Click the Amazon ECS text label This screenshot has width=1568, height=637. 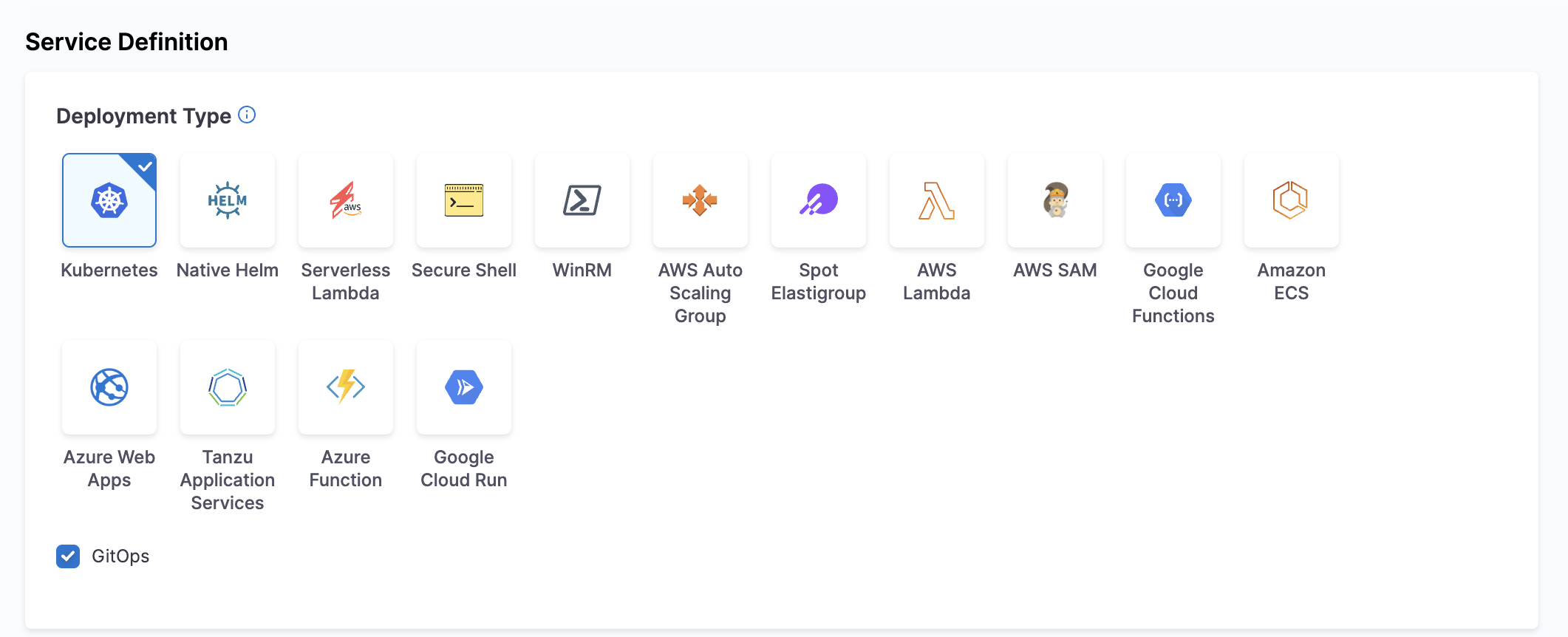1292,282
